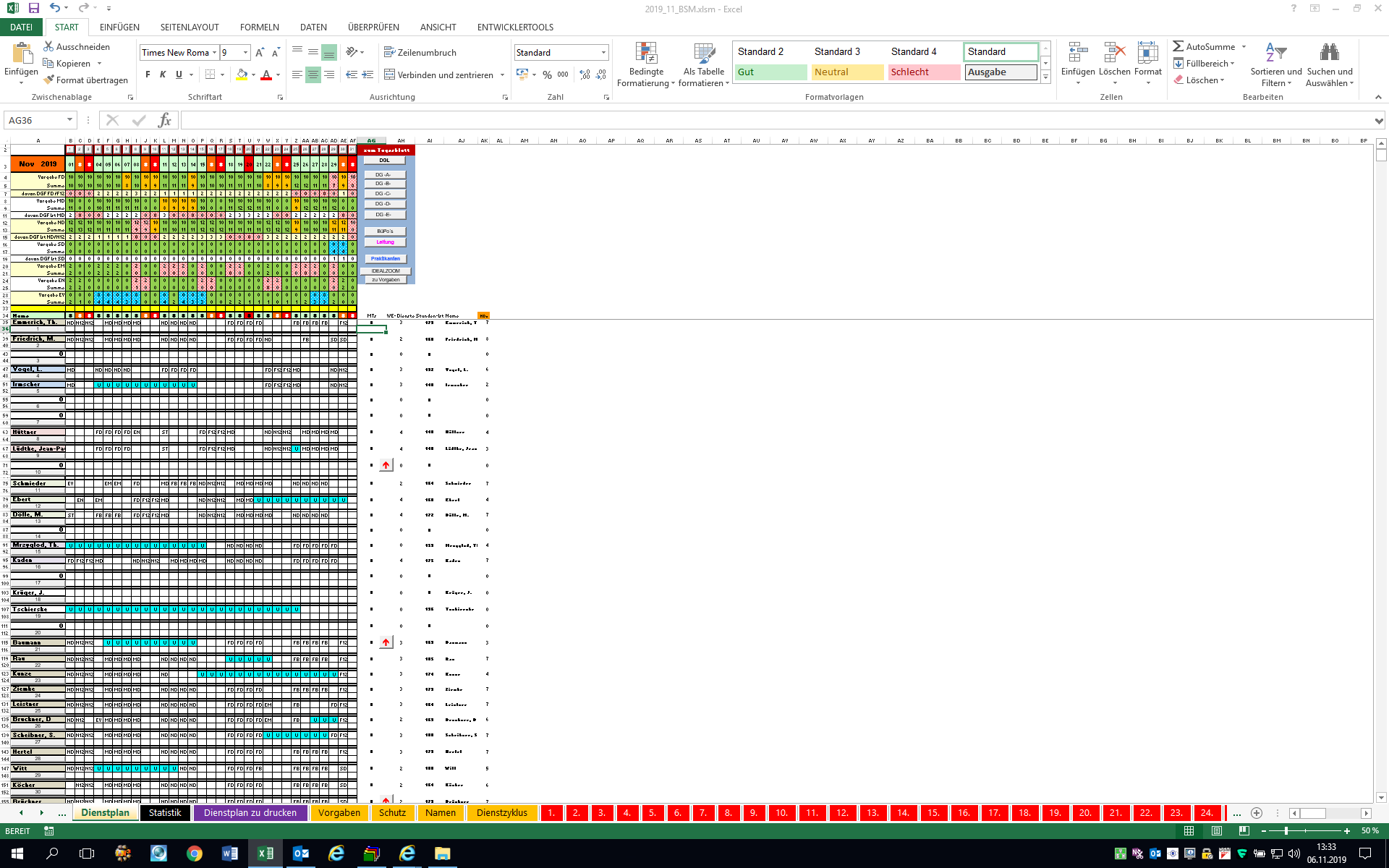Viewport: 1389px width, 868px height.
Task: Open the FORMELN ribbon tab
Action: tap(260, 27)
